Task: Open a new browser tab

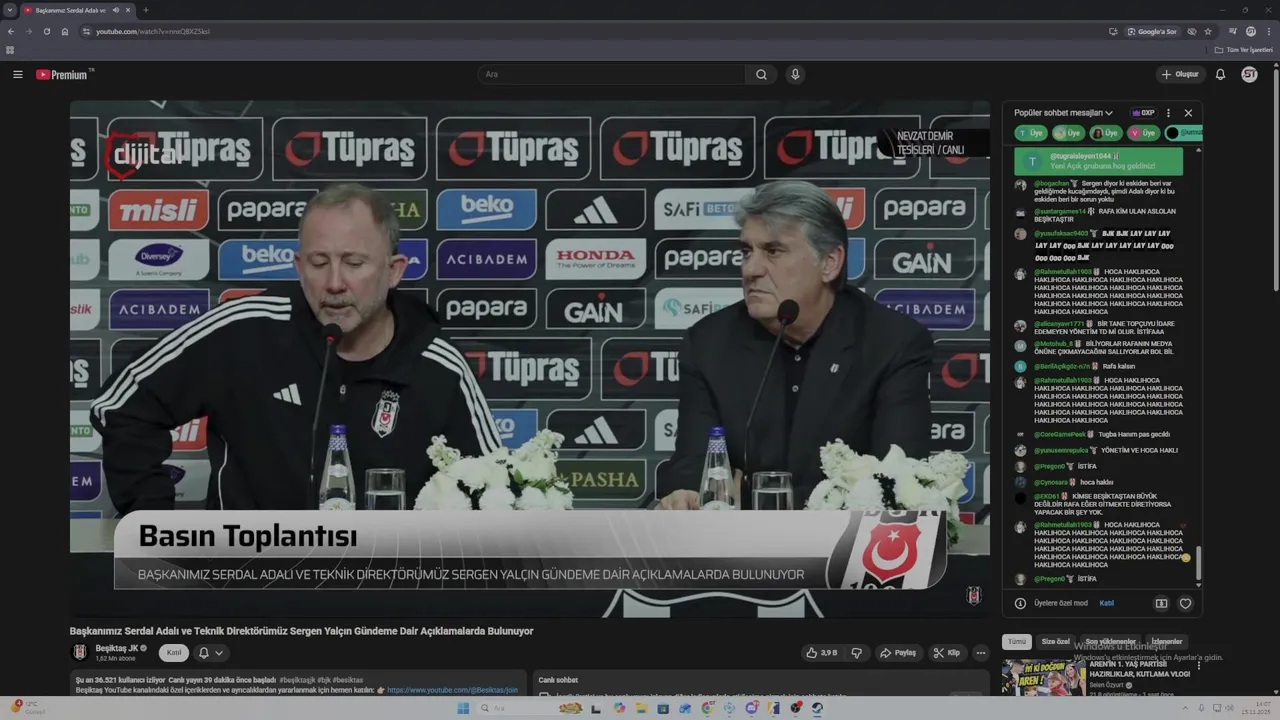Action: point(146,10)
